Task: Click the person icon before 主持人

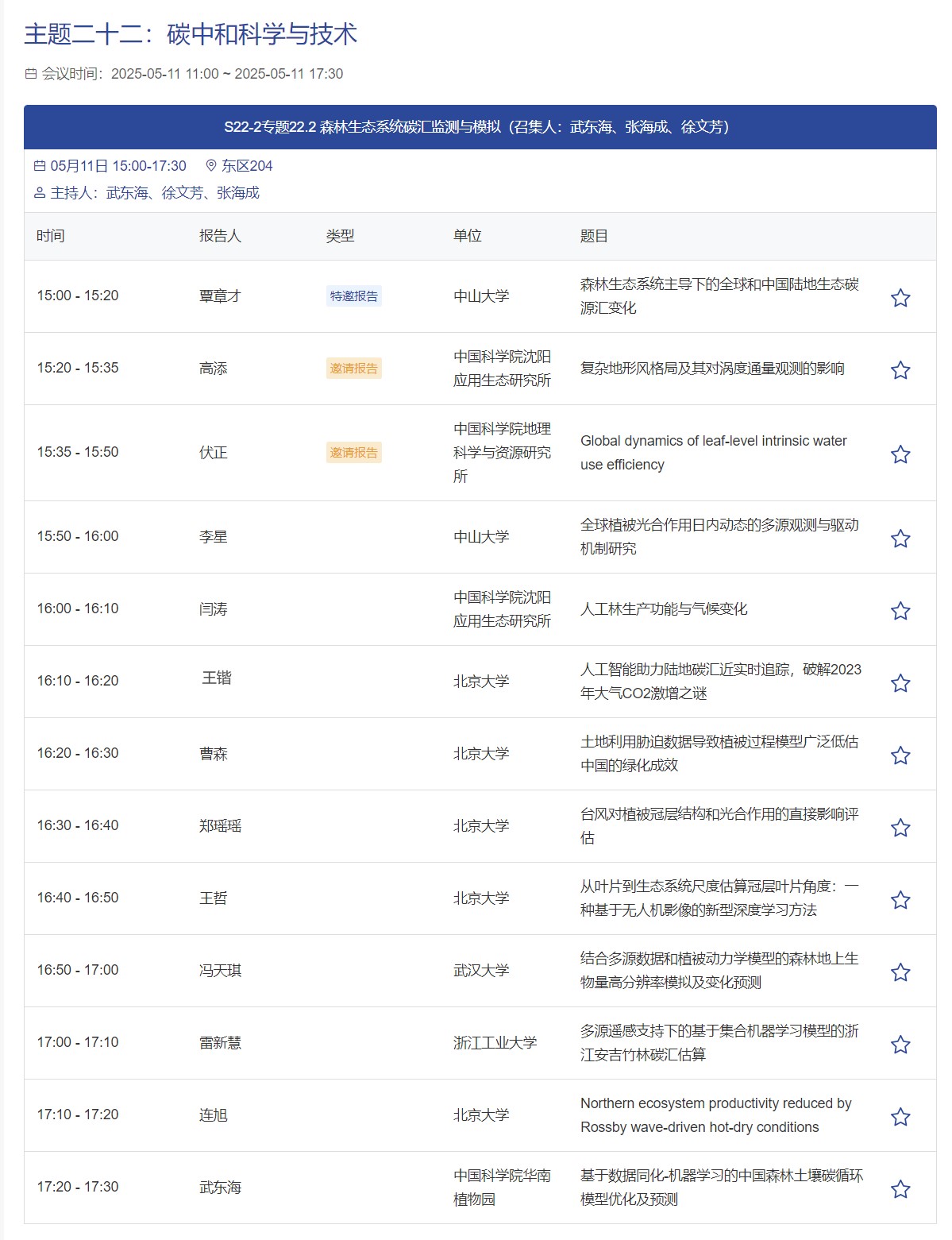Action: click(40, 193)
